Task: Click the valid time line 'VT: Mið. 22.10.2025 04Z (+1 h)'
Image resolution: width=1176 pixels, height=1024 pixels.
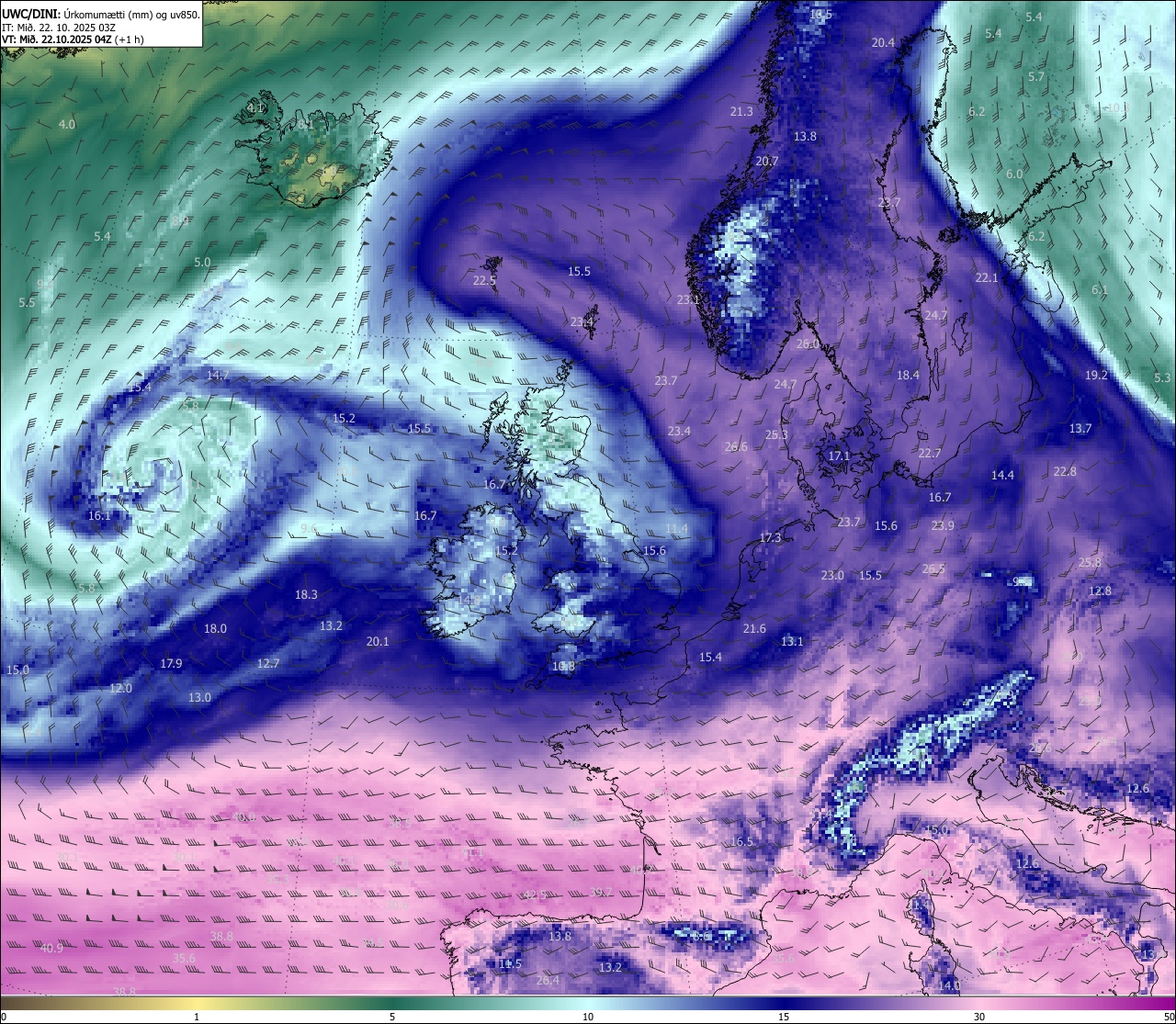Action: coord(73,39)
